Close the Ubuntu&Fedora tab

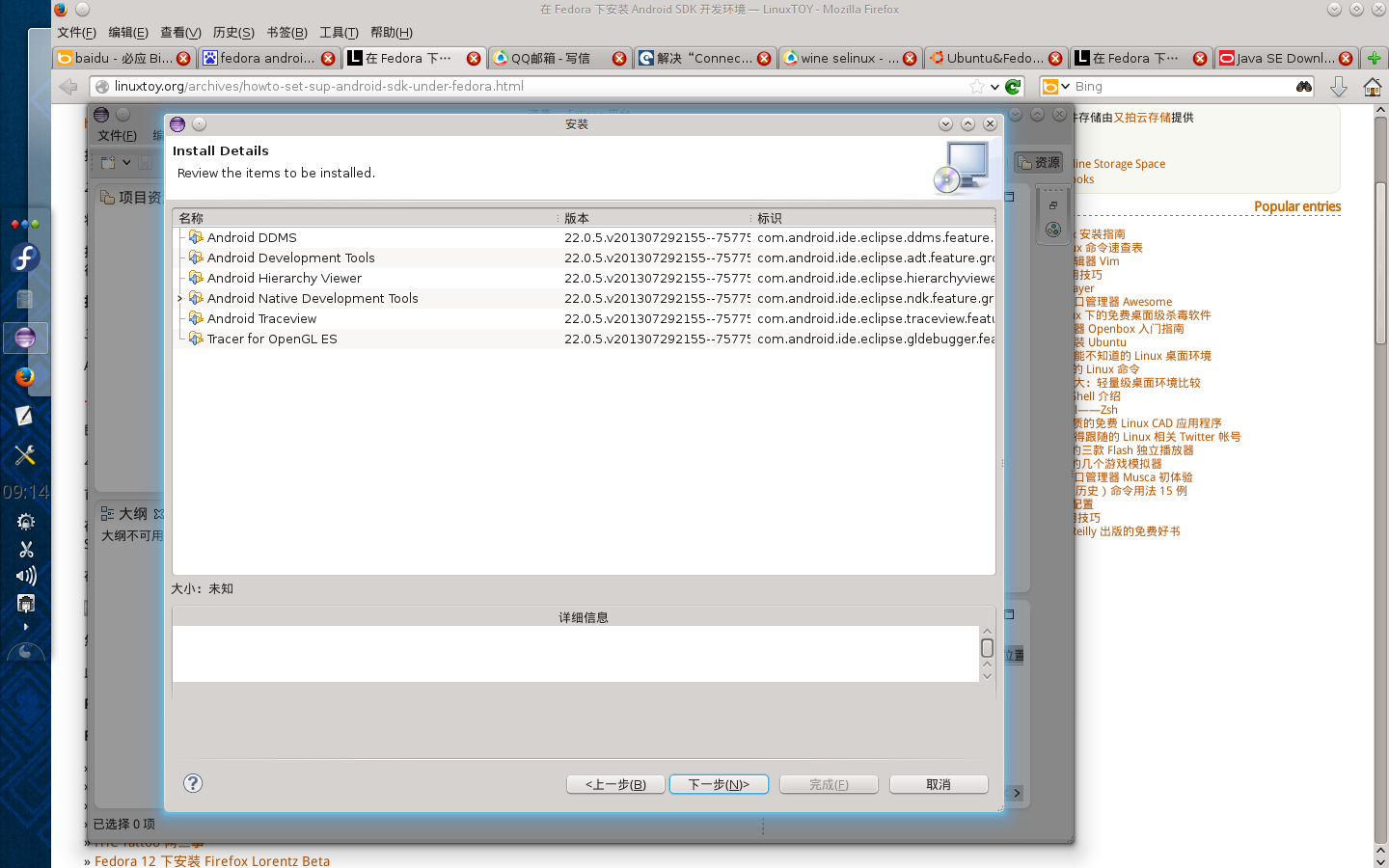1055,58
